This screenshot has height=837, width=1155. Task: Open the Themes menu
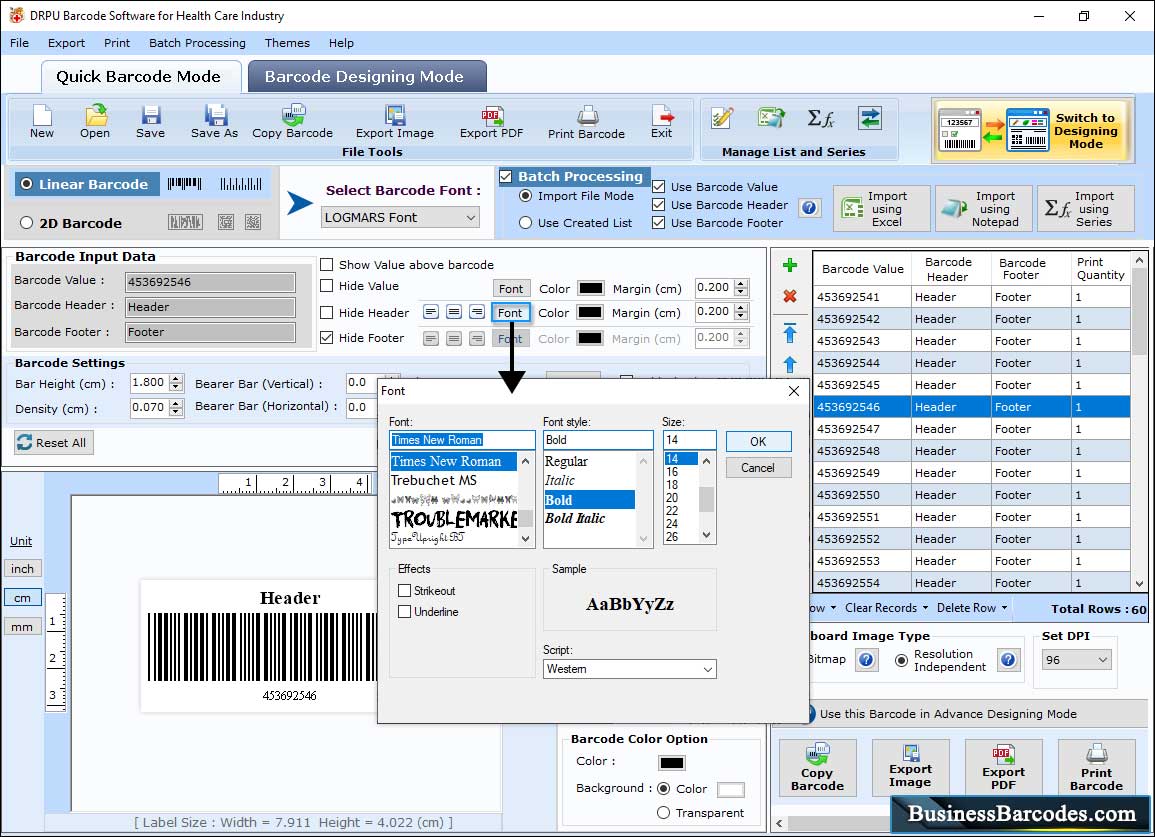[287, 43]
